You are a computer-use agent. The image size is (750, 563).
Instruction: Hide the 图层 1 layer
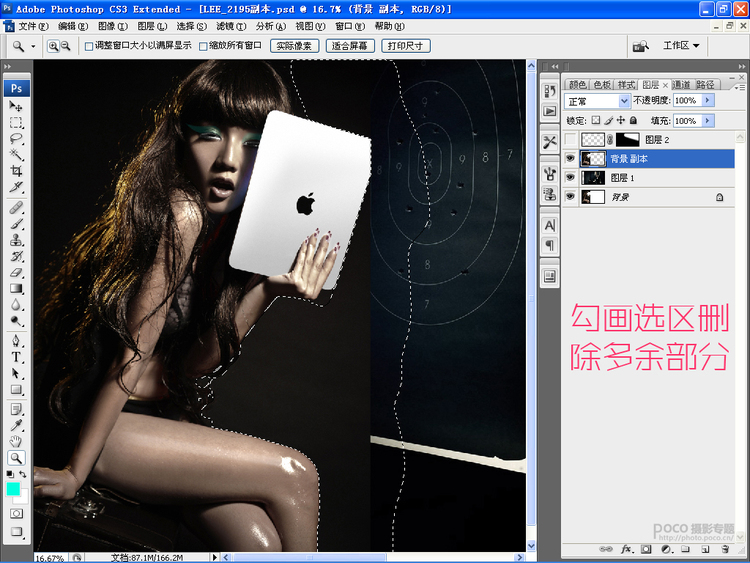570,177
